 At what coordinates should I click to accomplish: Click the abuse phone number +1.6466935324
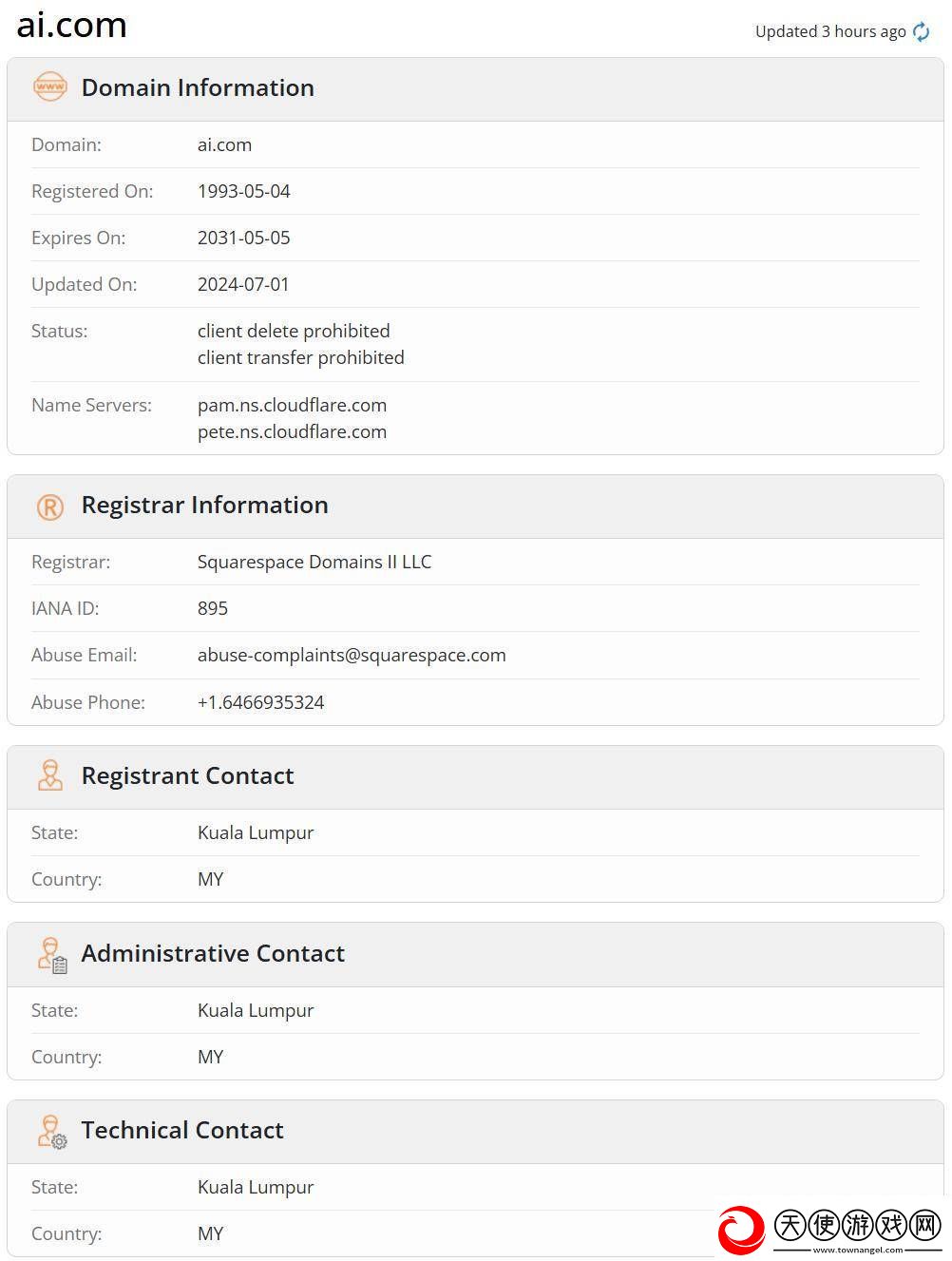tap(260, 702)
